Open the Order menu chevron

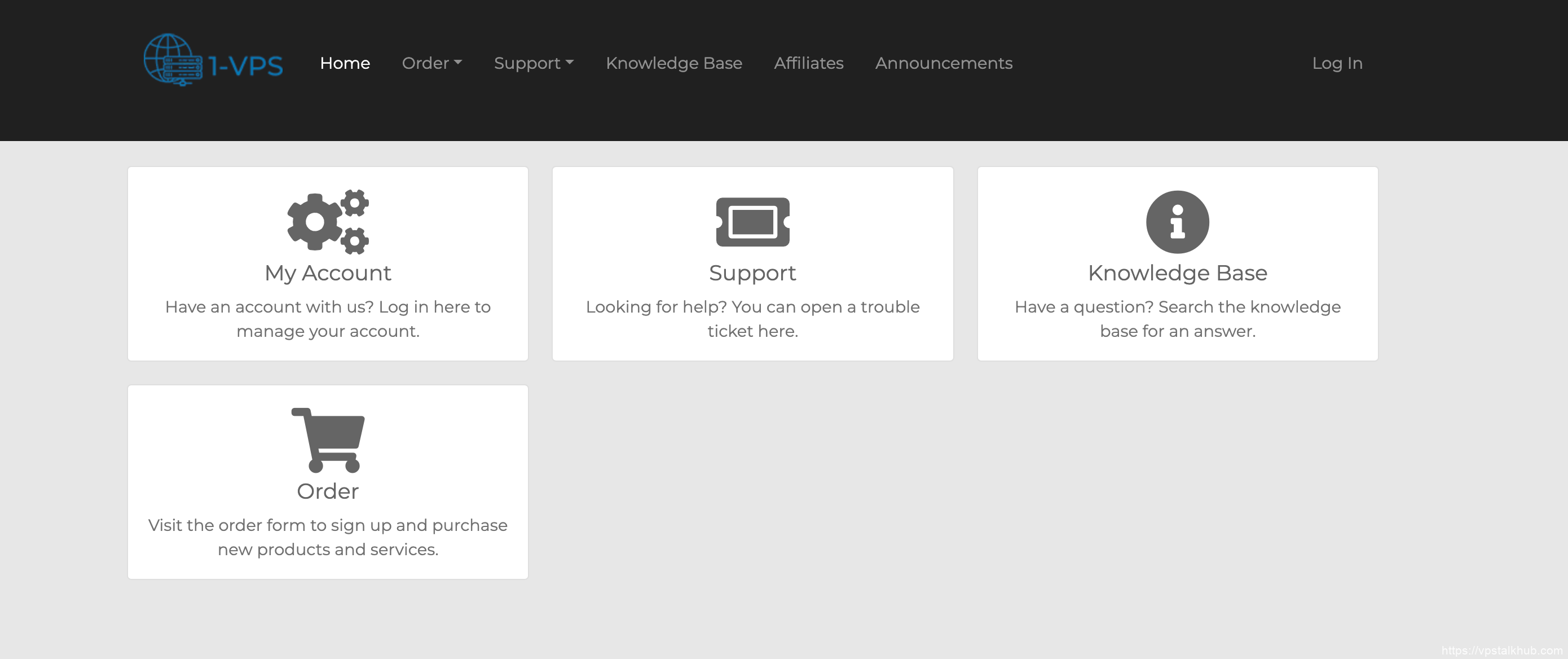click(x=459, y=63)
